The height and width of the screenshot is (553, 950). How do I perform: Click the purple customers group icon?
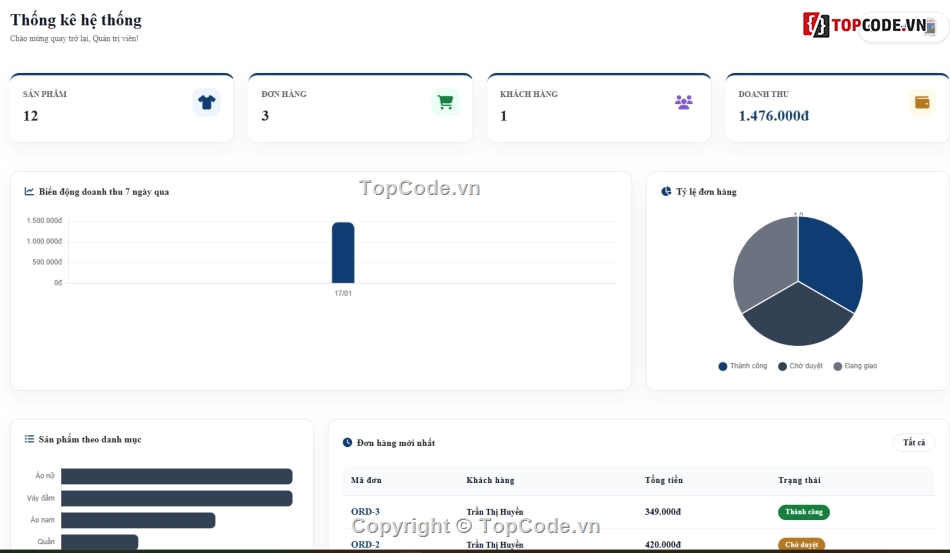pyautogui.click(x=683, y=102)
